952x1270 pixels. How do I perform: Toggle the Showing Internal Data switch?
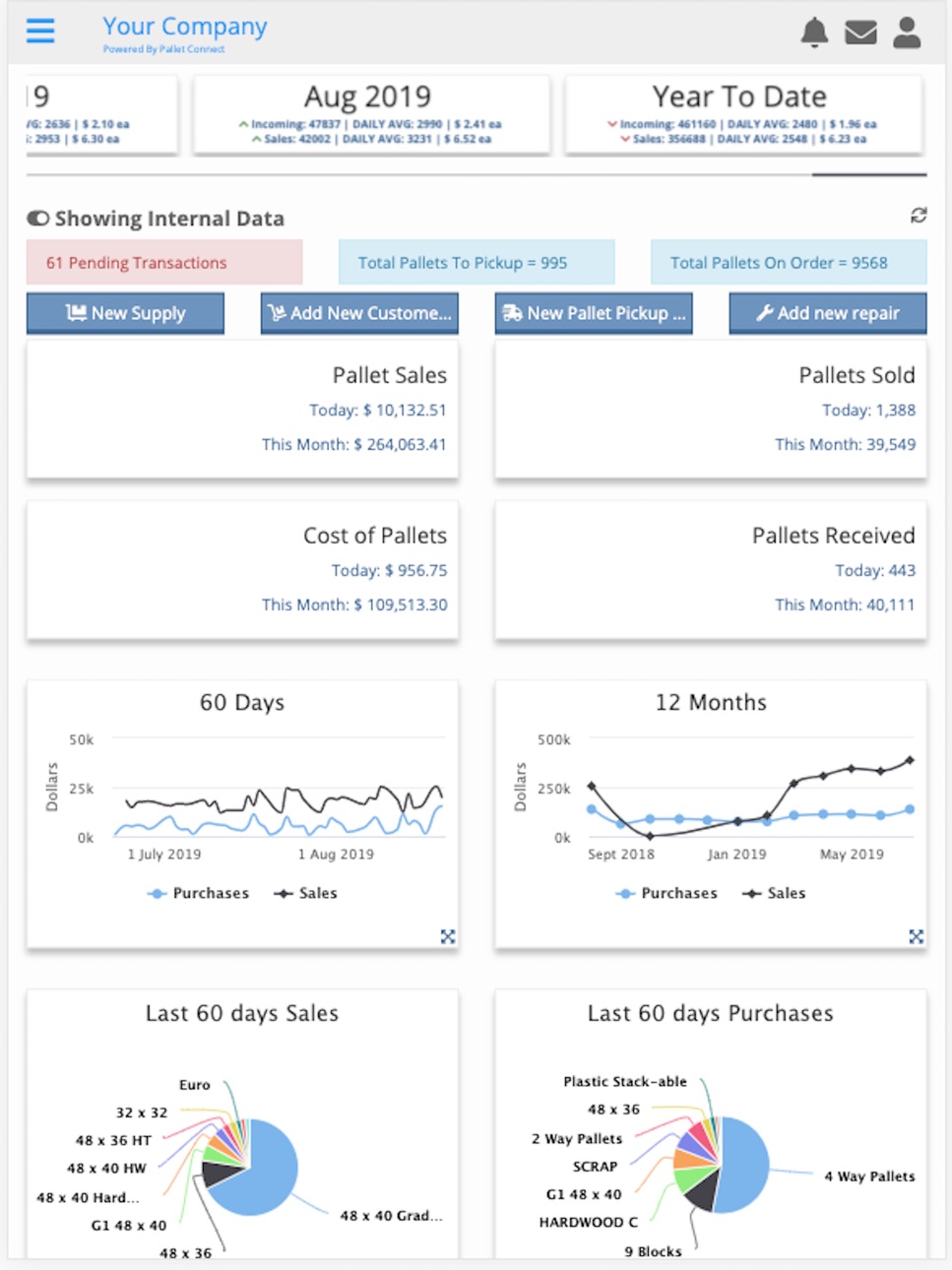pyautogui.click(x=37, y=219)
